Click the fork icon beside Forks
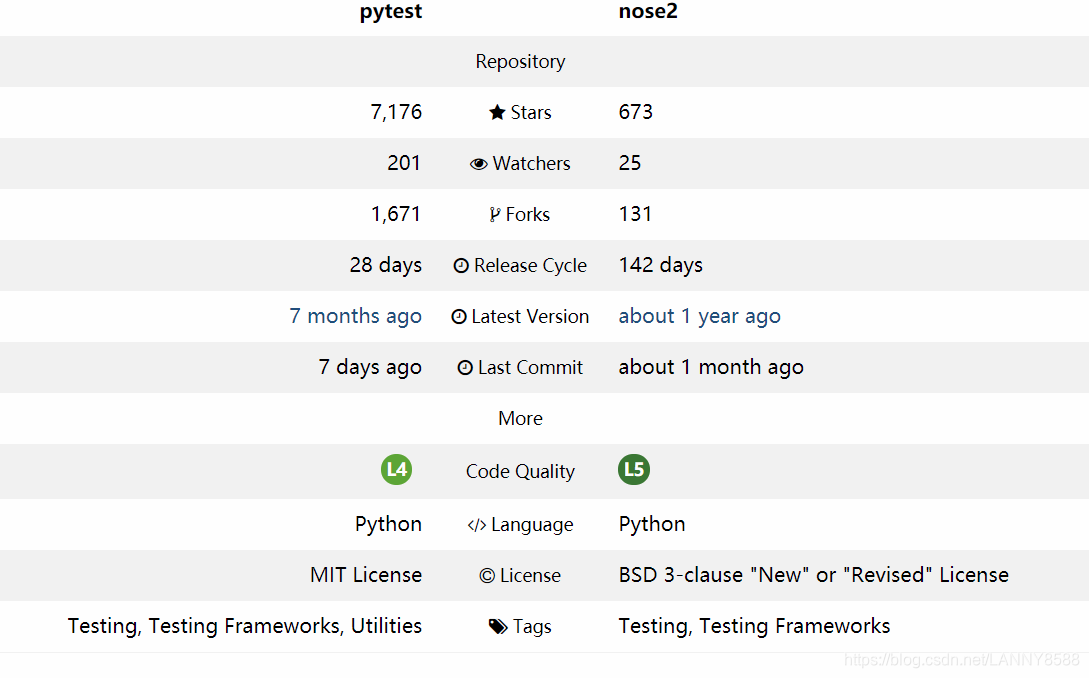This screenshot has height=678, width=1089. pyautogui.click(x=494, y=215)
